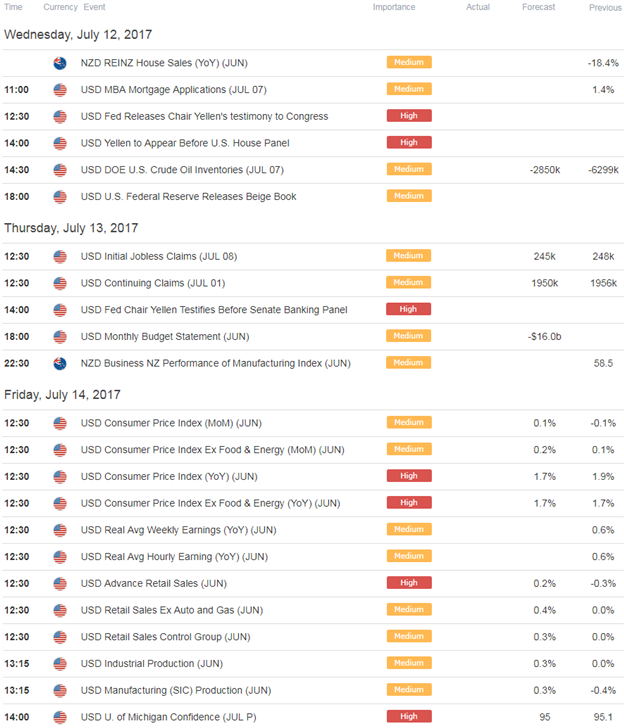Image resolution: width=624 pixels, height=728 pixels.
Task: Click the NZ flag beside Performance of Manufacturing Index
Action: [x=60, y=363]
